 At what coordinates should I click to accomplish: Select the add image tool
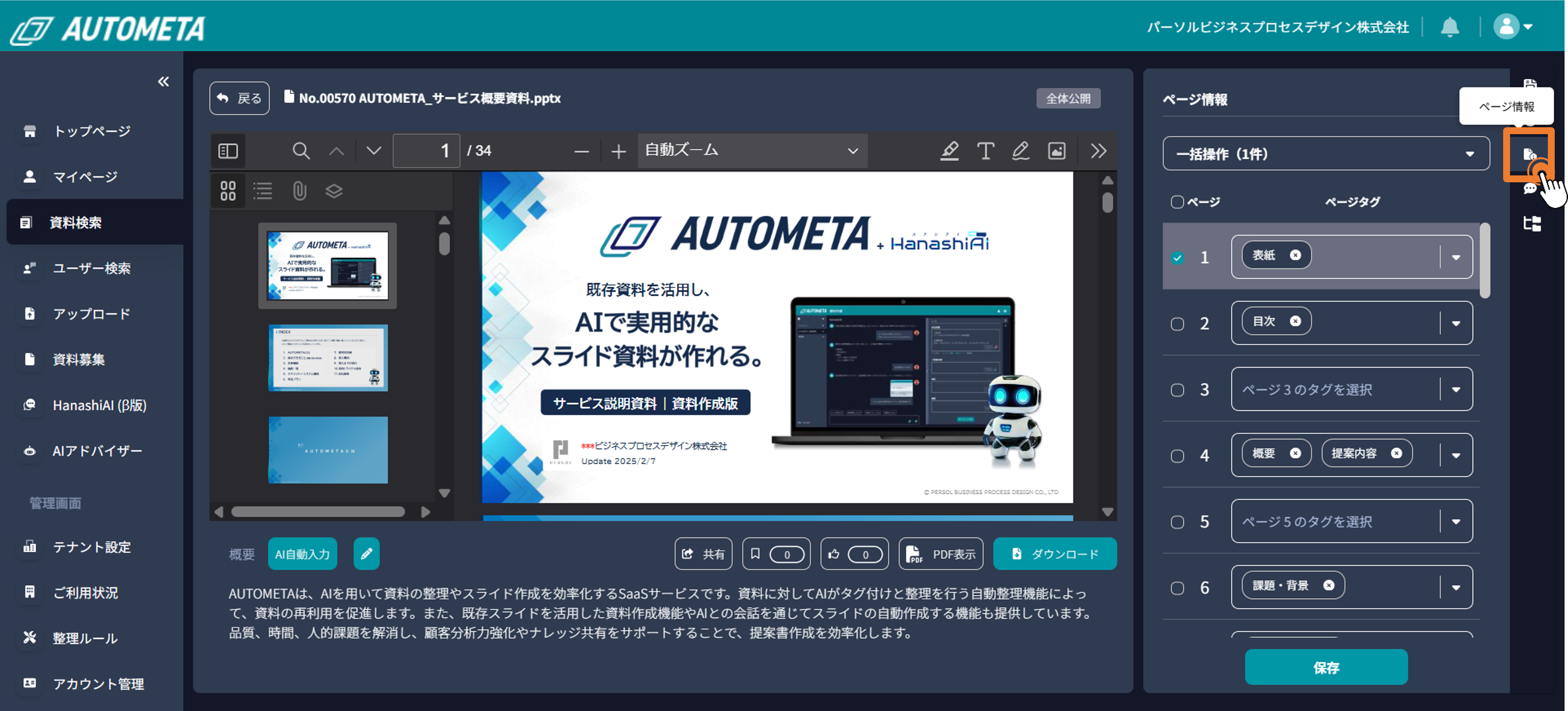click(x=1057, y=150)
